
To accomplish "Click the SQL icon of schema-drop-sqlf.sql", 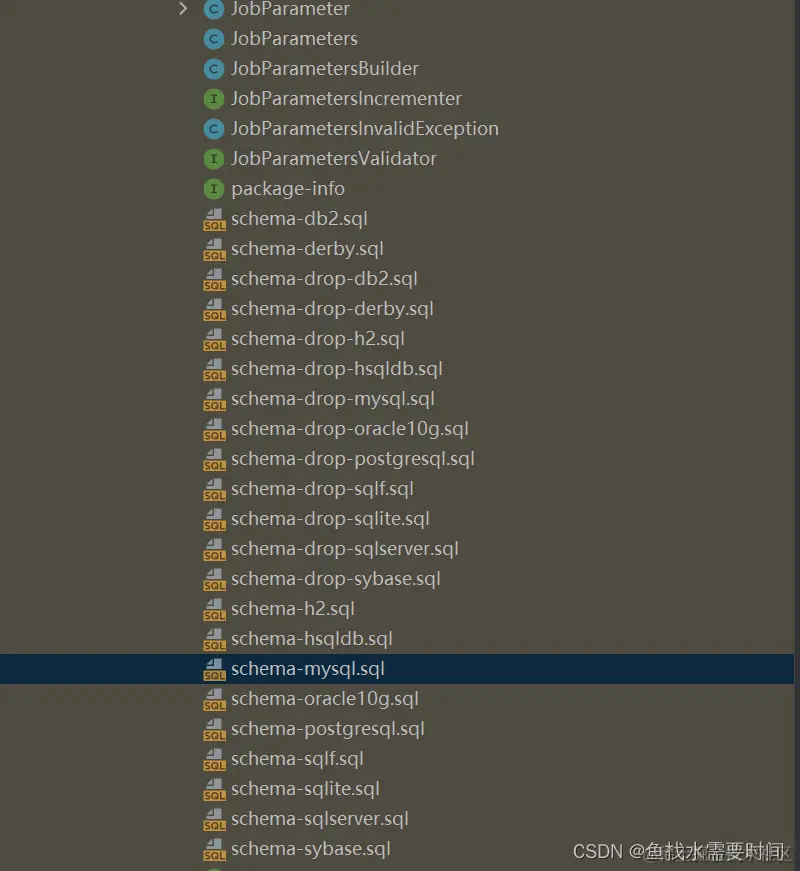I will point(214,489).
